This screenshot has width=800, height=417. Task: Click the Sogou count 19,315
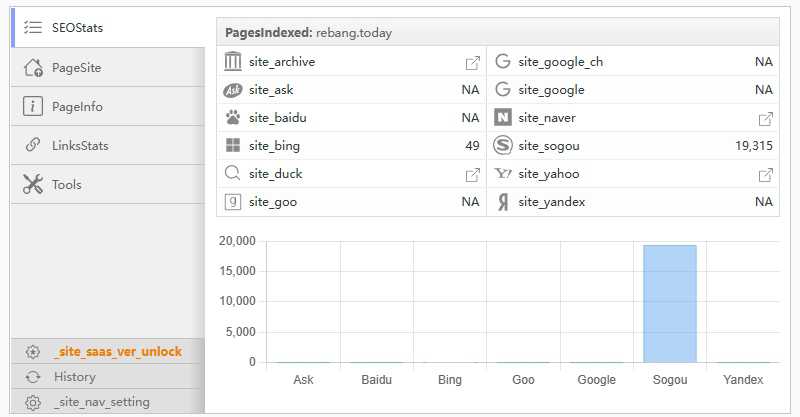click(753, 146)
